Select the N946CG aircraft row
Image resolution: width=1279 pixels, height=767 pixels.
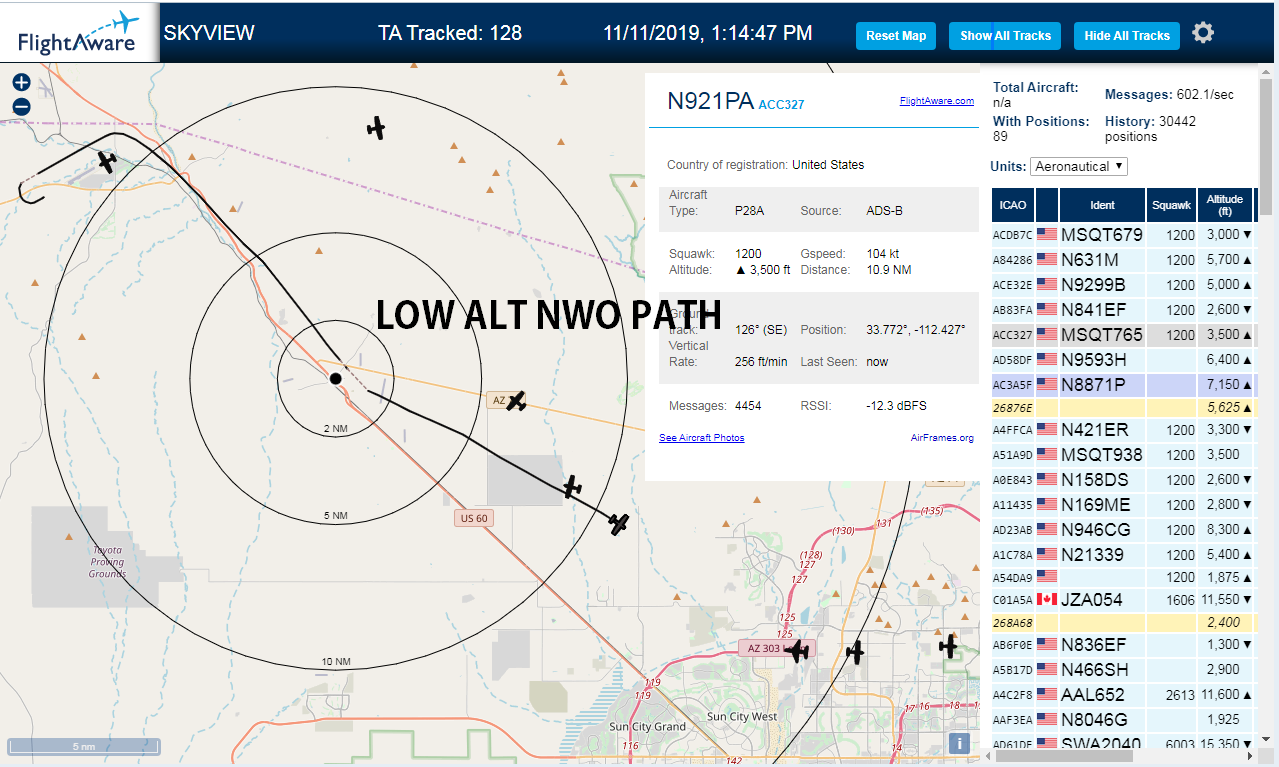pyautogui.click(x=1123, y=530)
